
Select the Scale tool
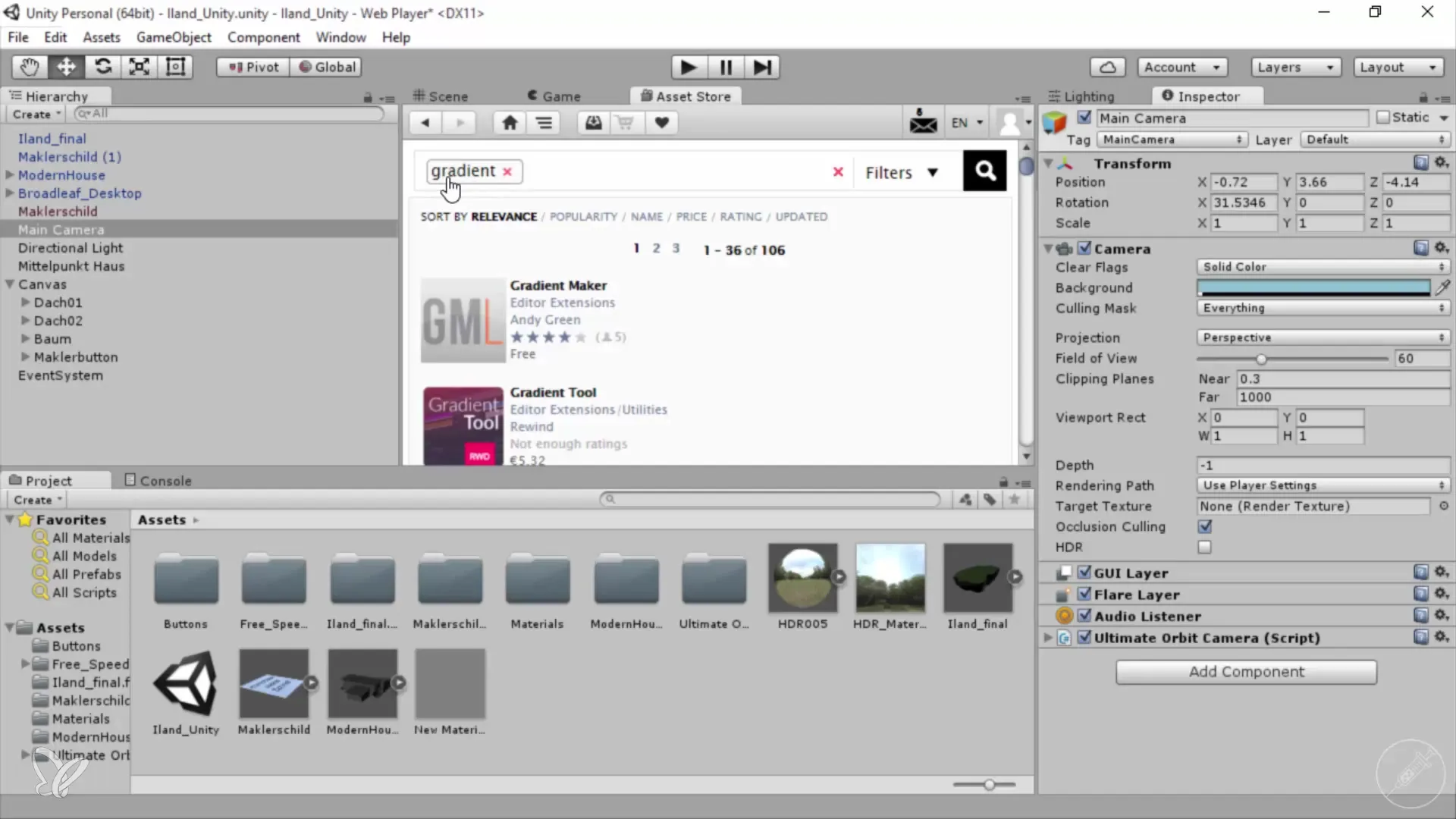[x=139, y=67]
